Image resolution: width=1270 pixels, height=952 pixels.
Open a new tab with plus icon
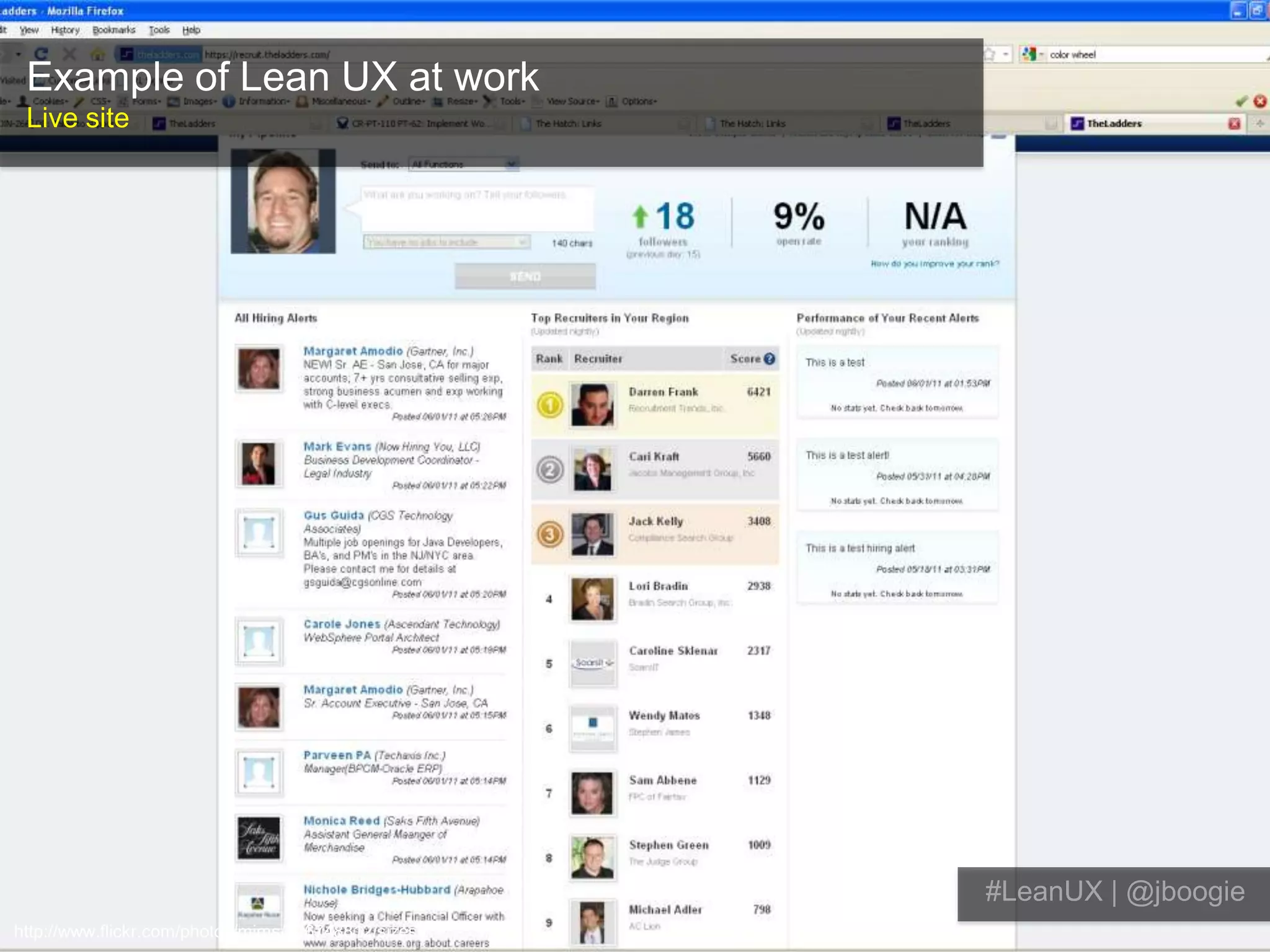pos(1260,123)
